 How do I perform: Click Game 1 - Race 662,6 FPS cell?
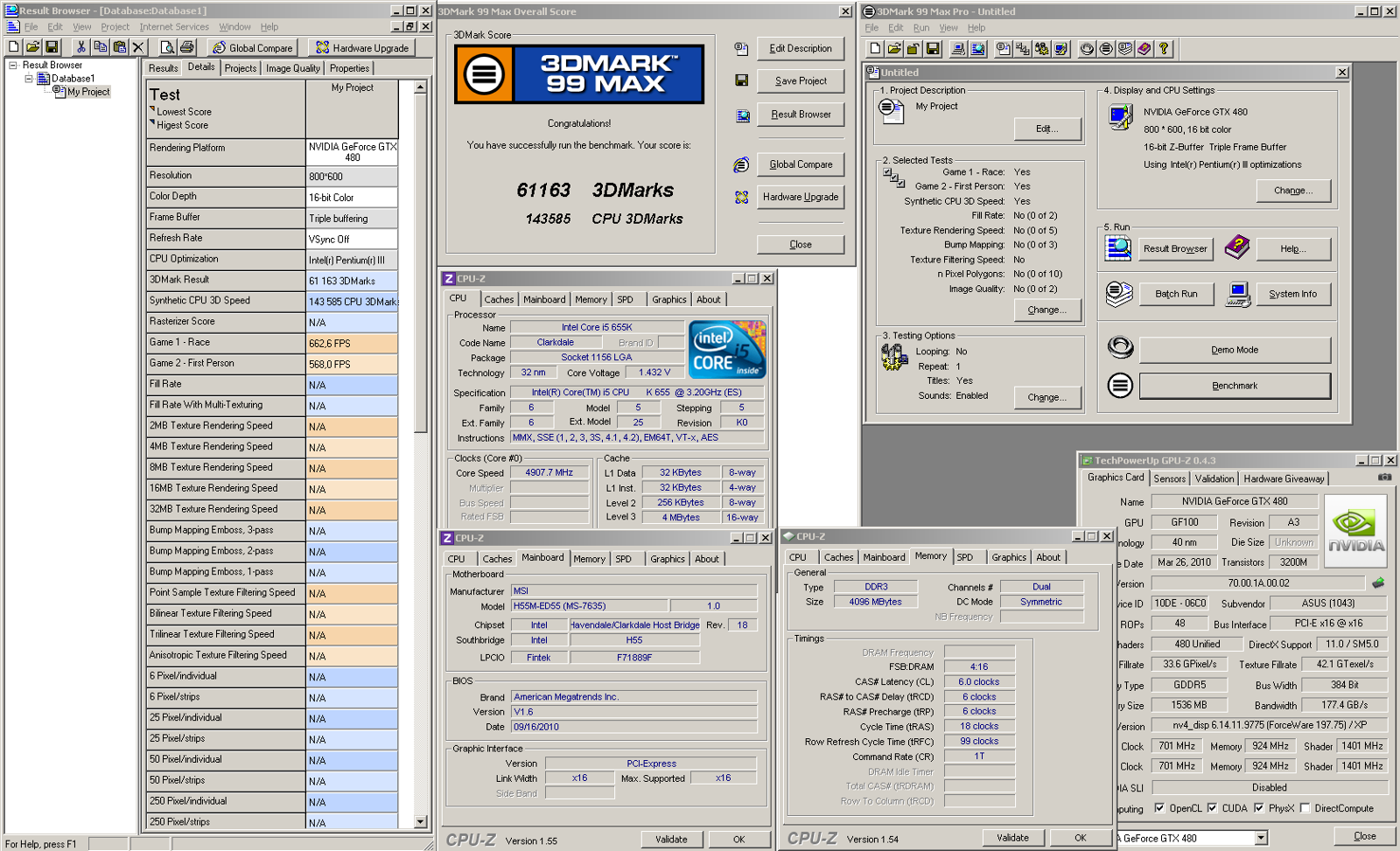click(x=352, y=343)
